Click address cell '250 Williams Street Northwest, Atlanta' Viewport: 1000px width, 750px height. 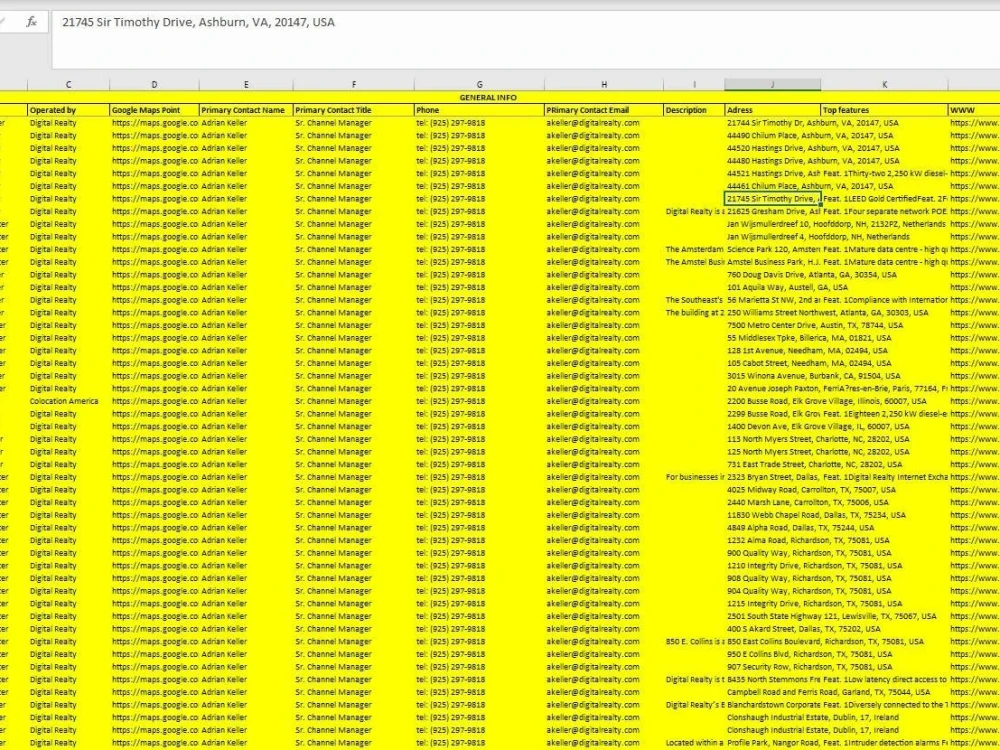pos(773,312)
